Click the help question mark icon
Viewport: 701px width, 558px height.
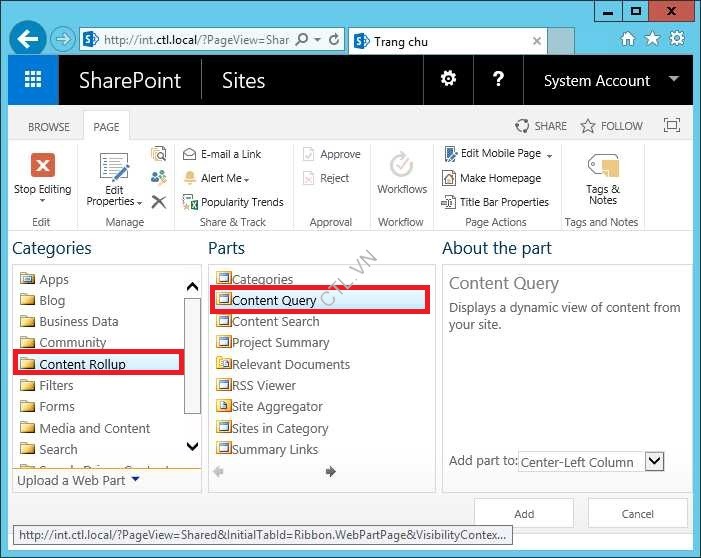pos(499,80)
